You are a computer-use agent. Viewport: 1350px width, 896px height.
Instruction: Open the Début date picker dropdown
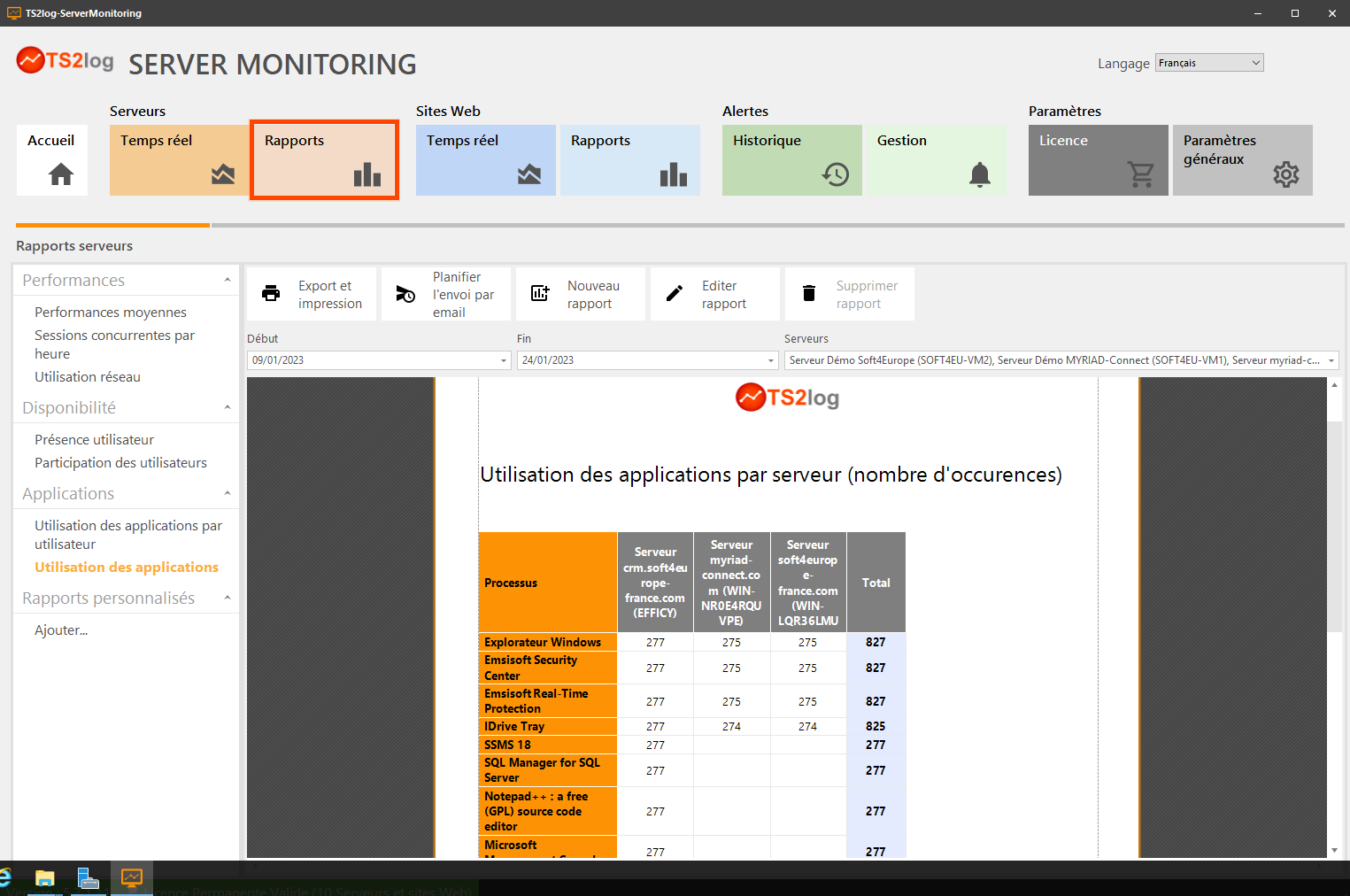504,360
